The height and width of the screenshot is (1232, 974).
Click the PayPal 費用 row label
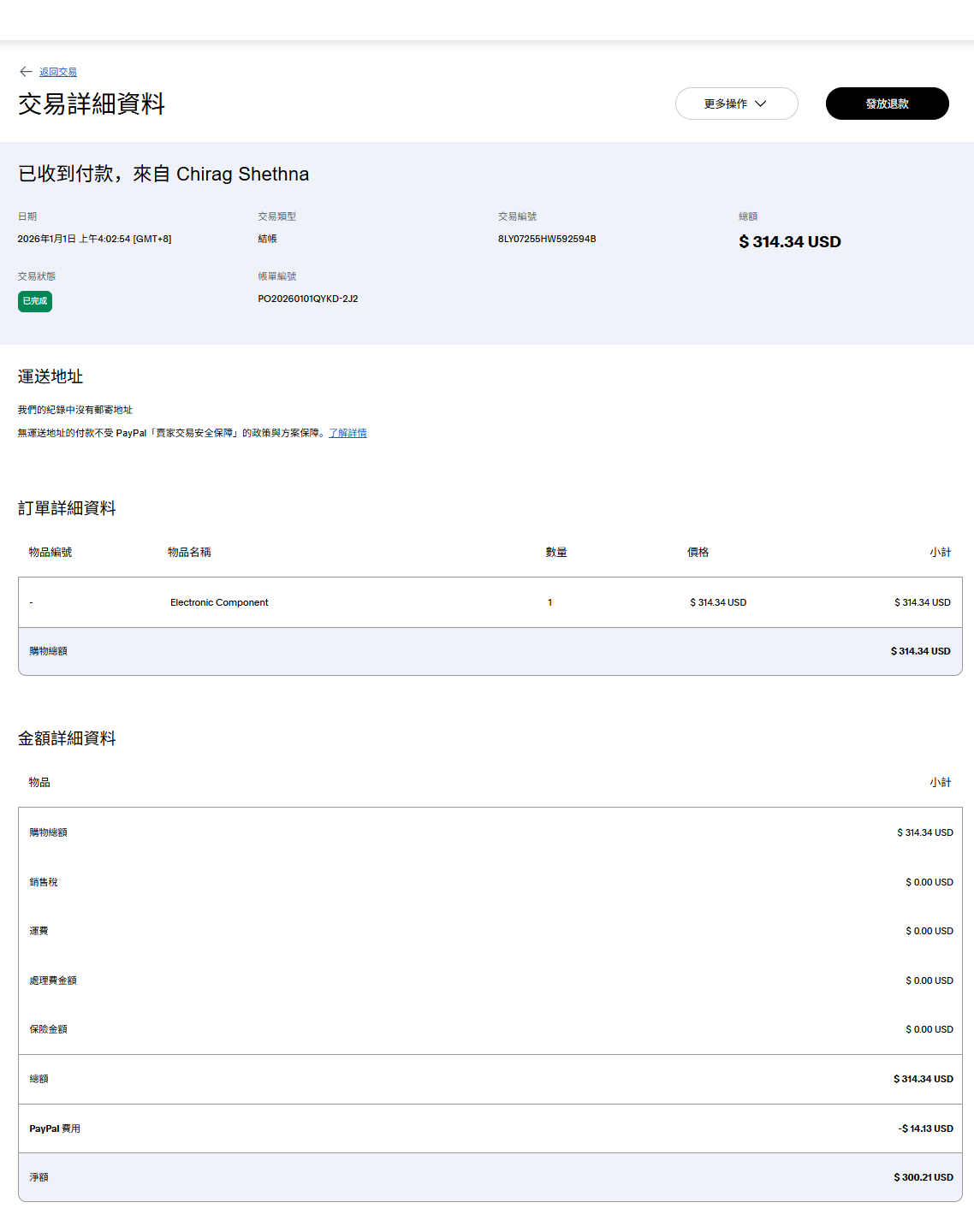click(x=55, y=1129)
